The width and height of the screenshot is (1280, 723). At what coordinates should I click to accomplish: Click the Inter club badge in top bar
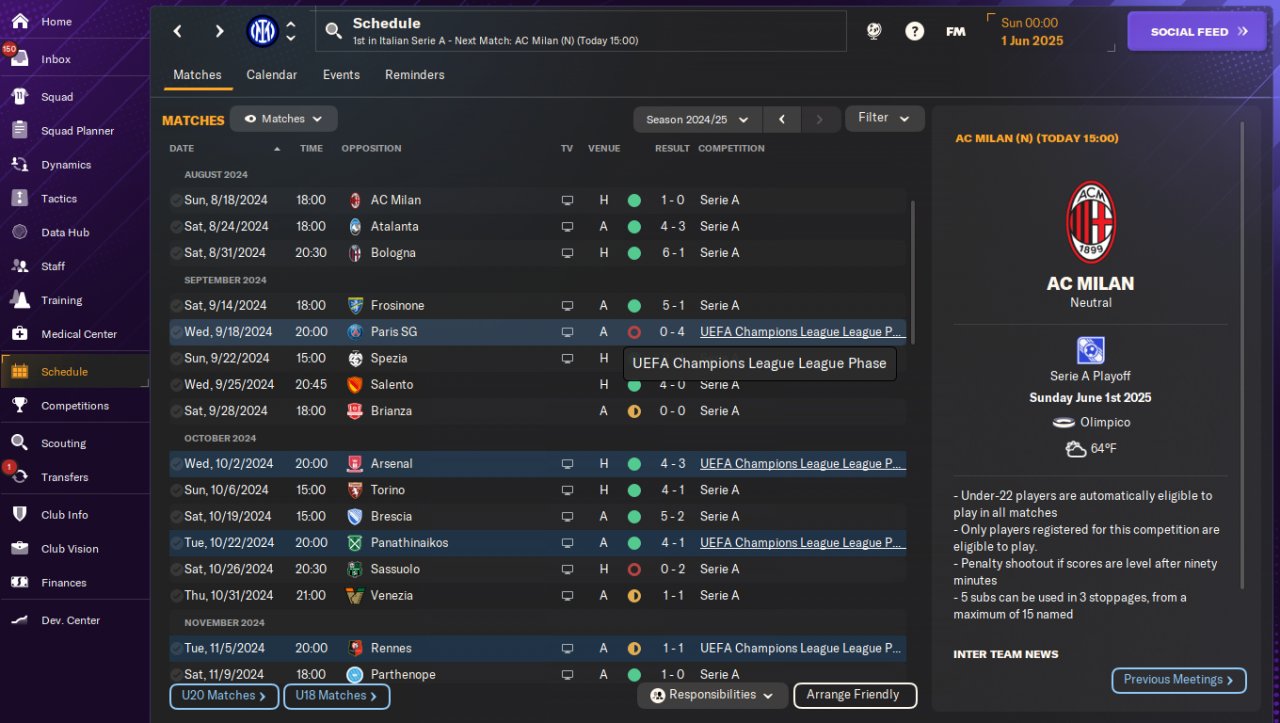(x=262, y=32)
